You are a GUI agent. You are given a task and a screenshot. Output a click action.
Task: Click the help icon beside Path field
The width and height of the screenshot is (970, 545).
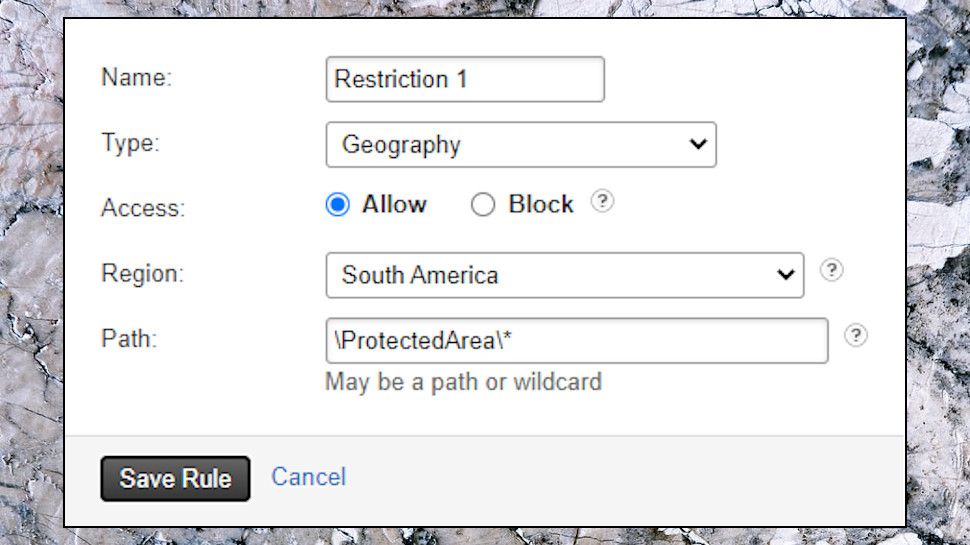pyautogui.click(x=855, y=336)
